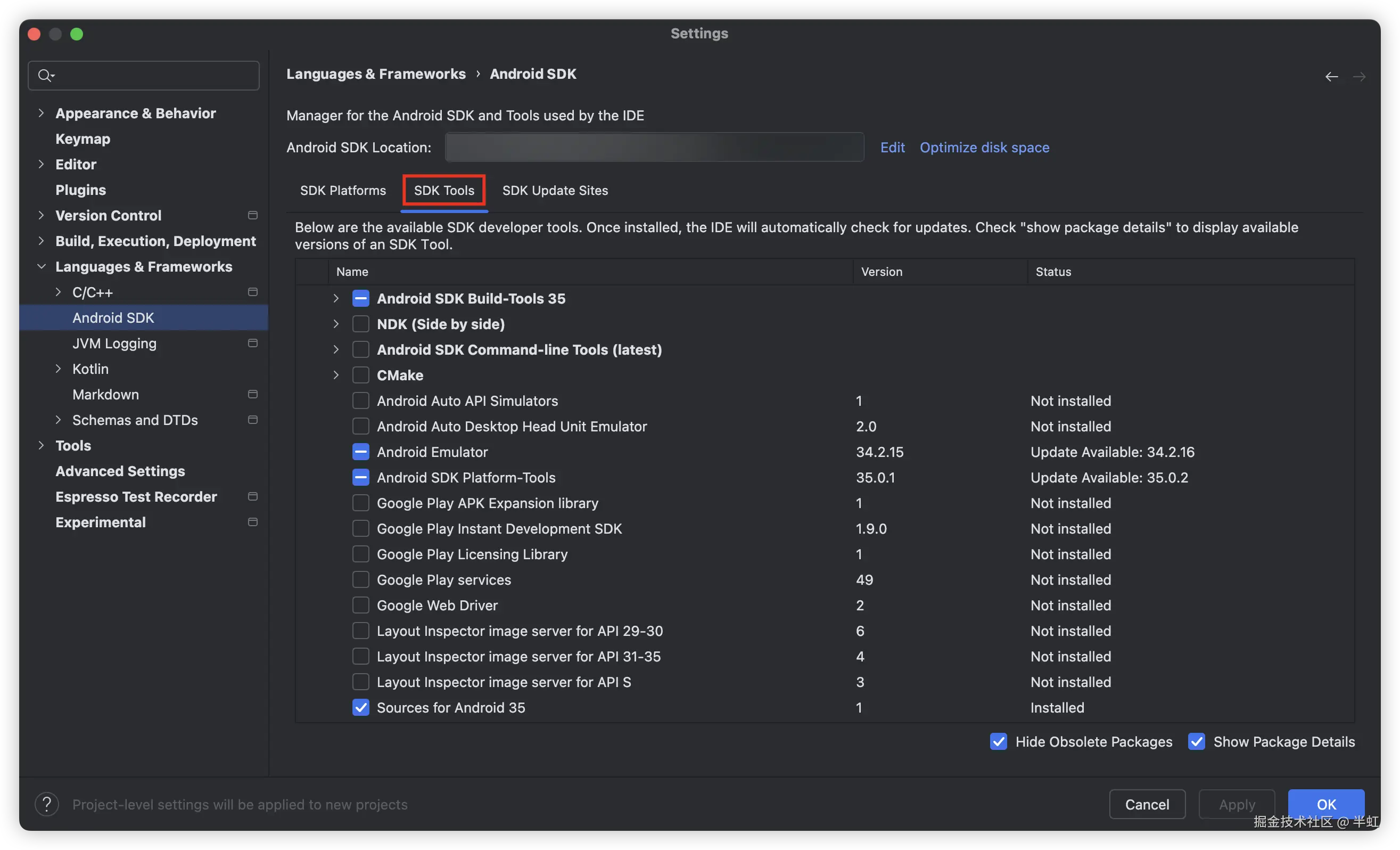Expand the NDK (Side by side) tree item

(335, 323)
